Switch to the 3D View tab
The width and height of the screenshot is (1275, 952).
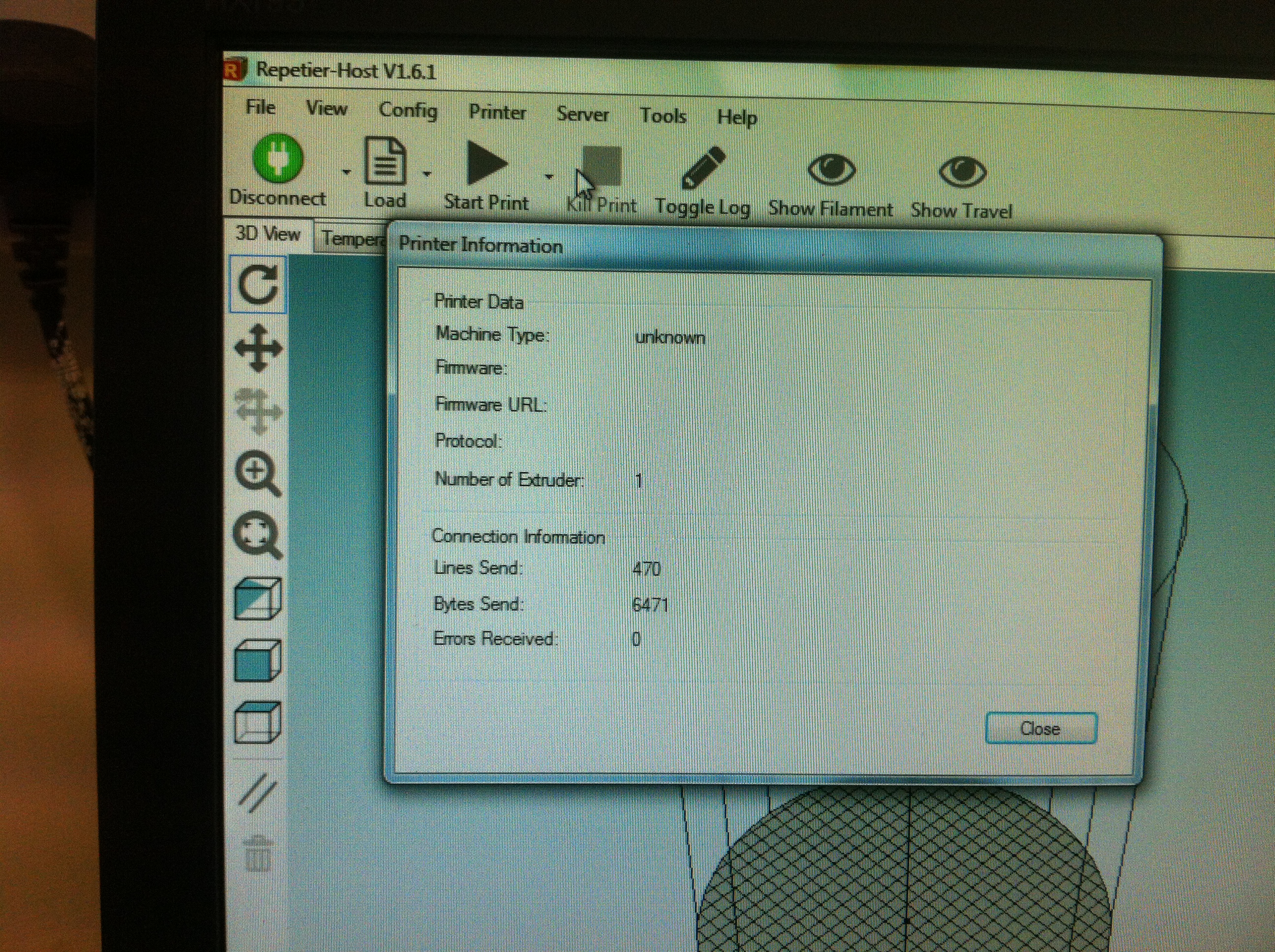point(268,234)
